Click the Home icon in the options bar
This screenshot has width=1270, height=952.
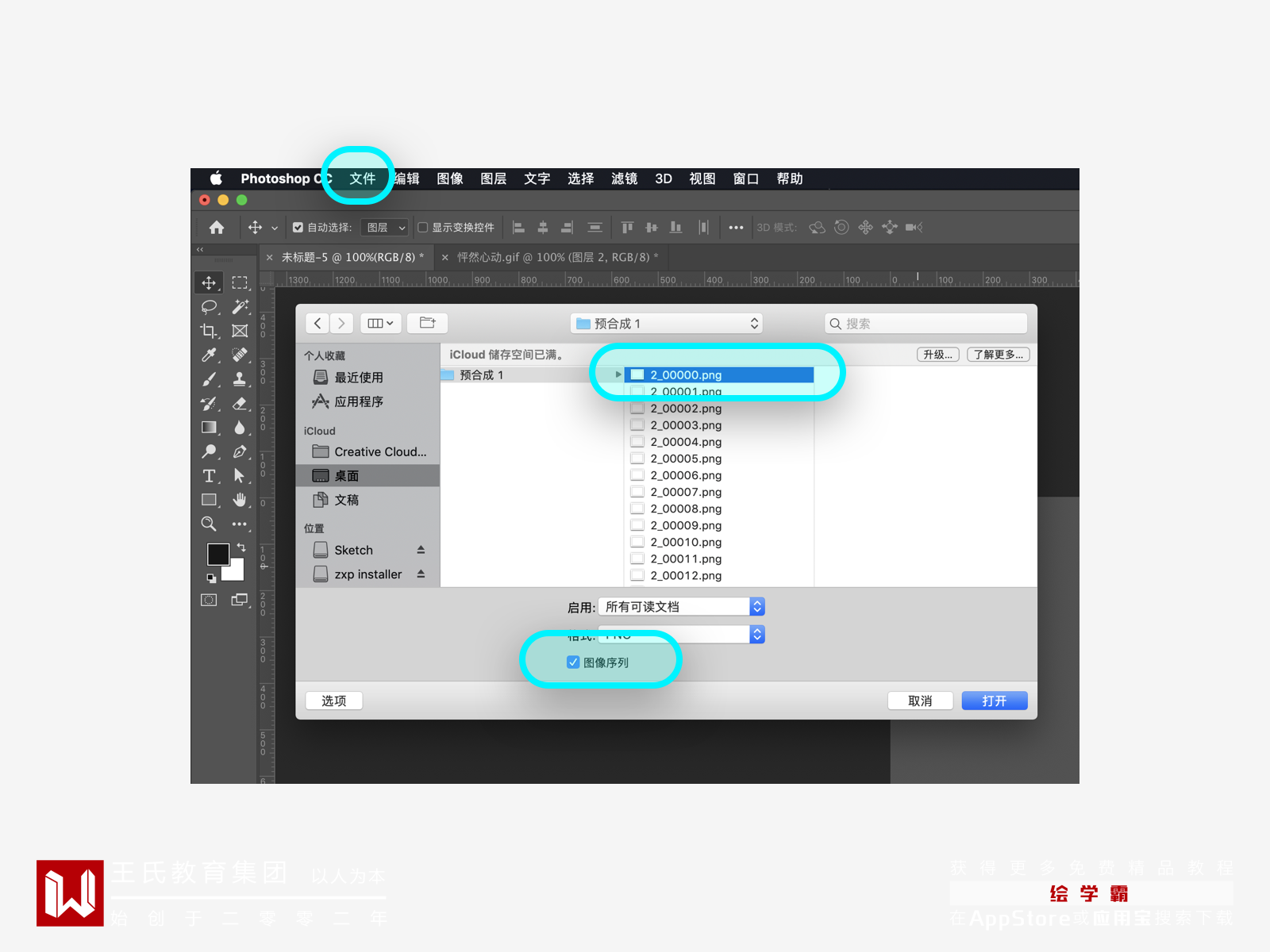(x=217, y=228)
